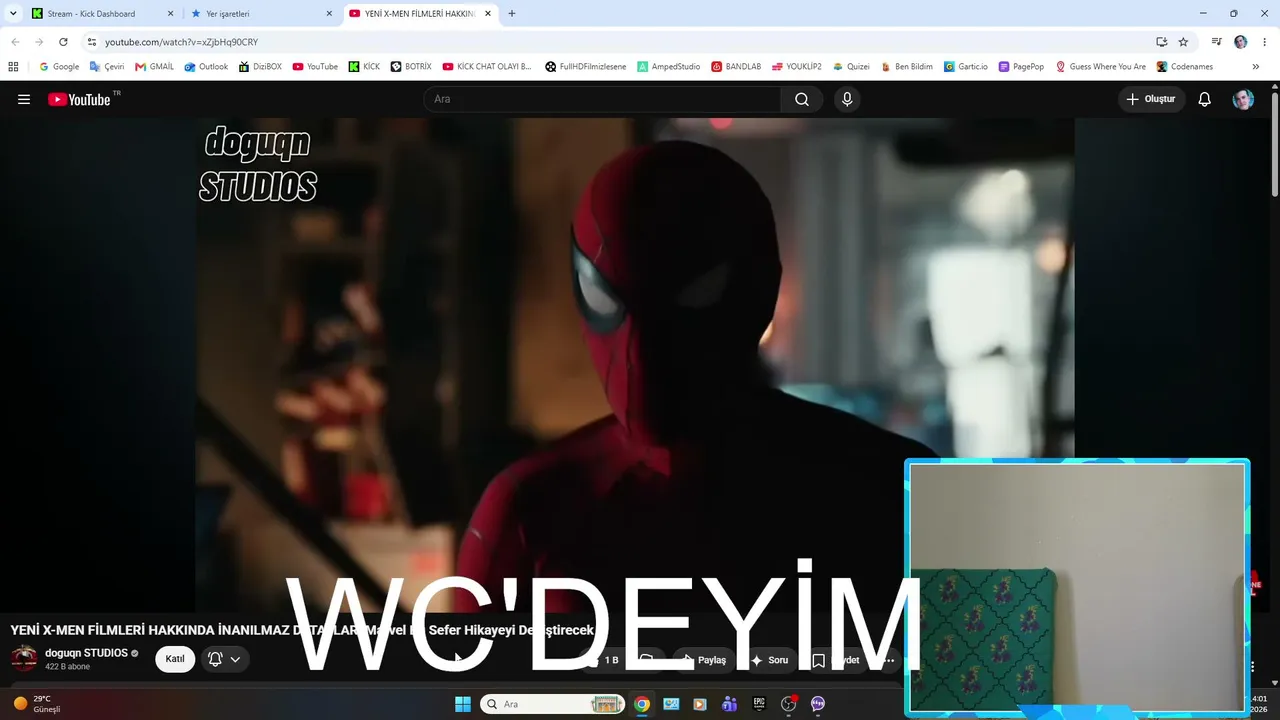Viewport: 1280px width, 720px height.
Task: Click the Oluştur create button
Action: coord(1151,99)
